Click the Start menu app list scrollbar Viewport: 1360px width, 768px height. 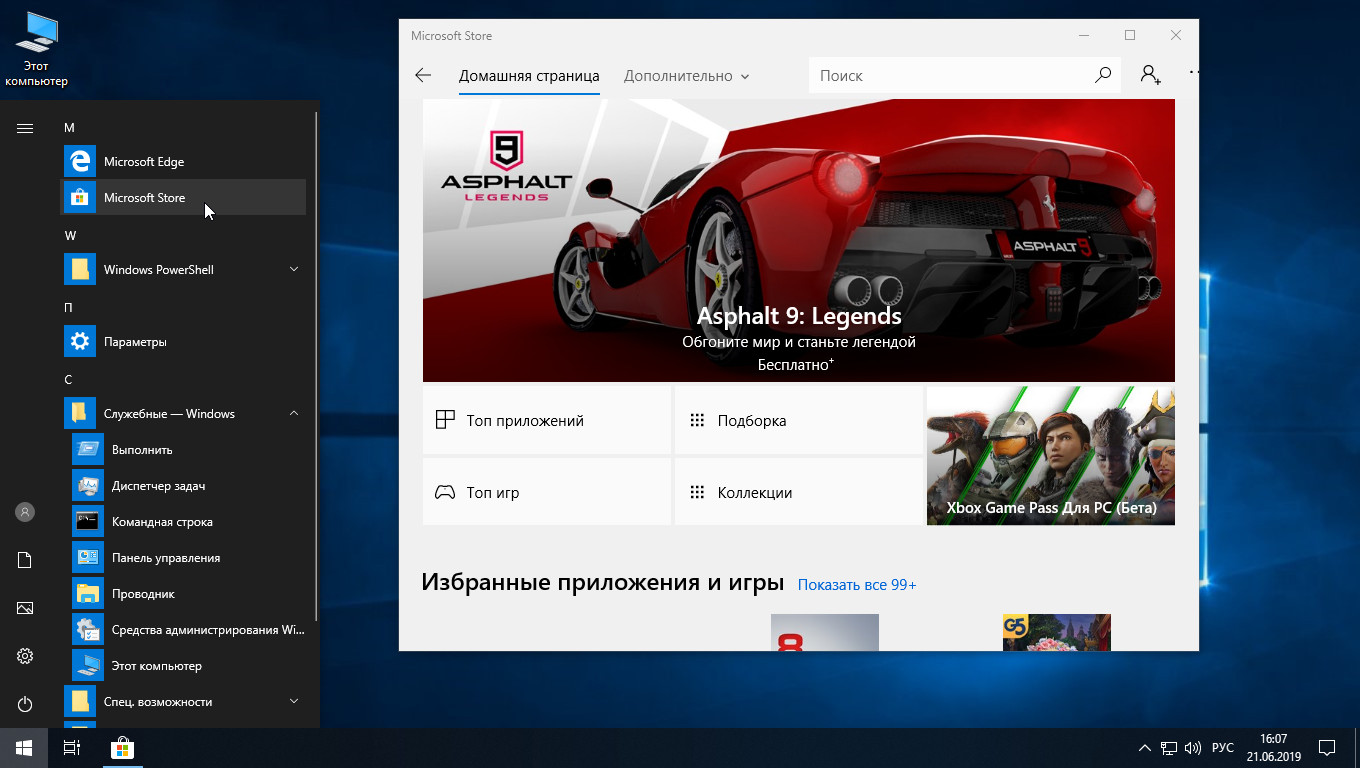316,365
